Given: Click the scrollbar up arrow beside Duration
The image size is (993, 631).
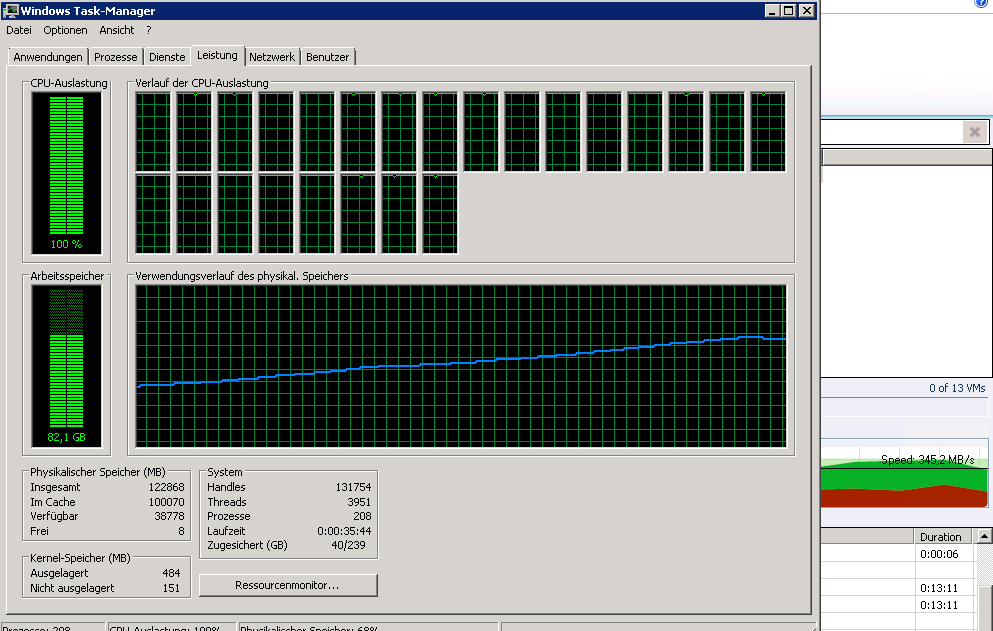Looking at the screenshot, I should coord(984,537).
